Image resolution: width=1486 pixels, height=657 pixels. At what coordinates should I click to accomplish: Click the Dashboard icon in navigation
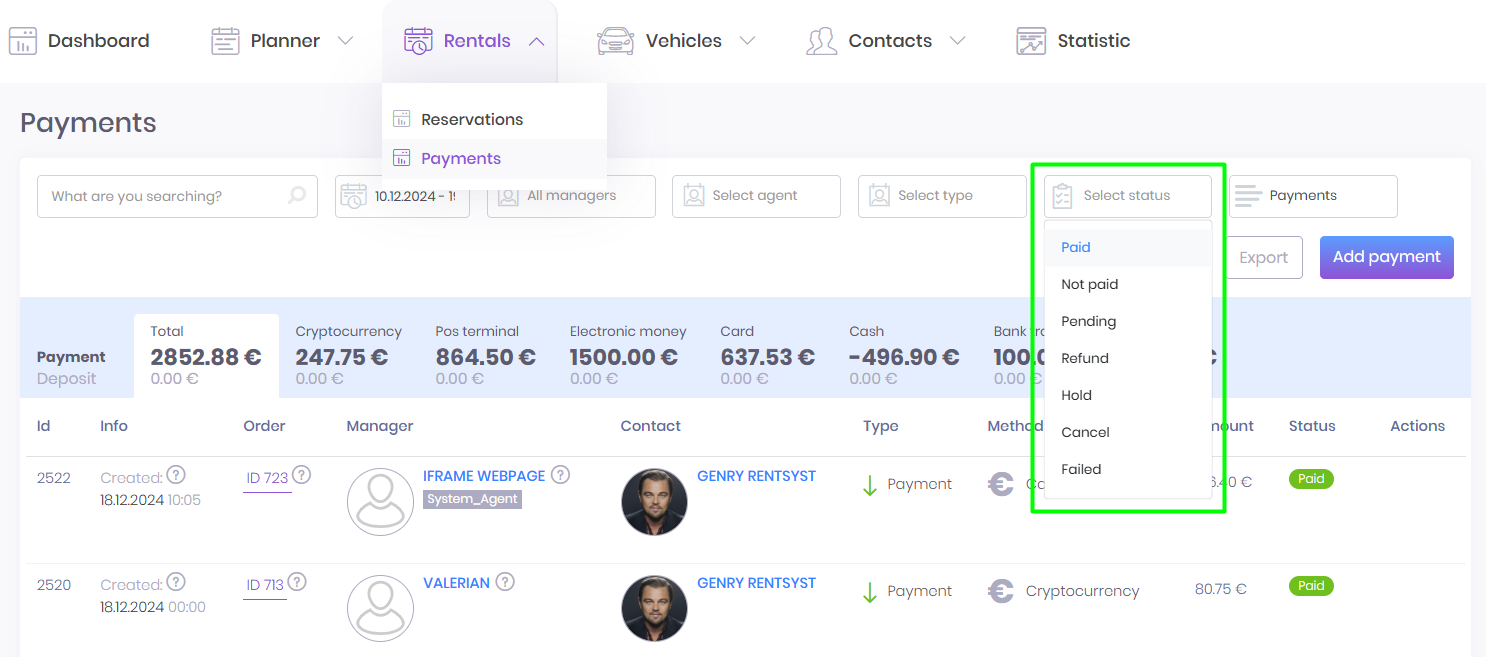tap(23, 41)
